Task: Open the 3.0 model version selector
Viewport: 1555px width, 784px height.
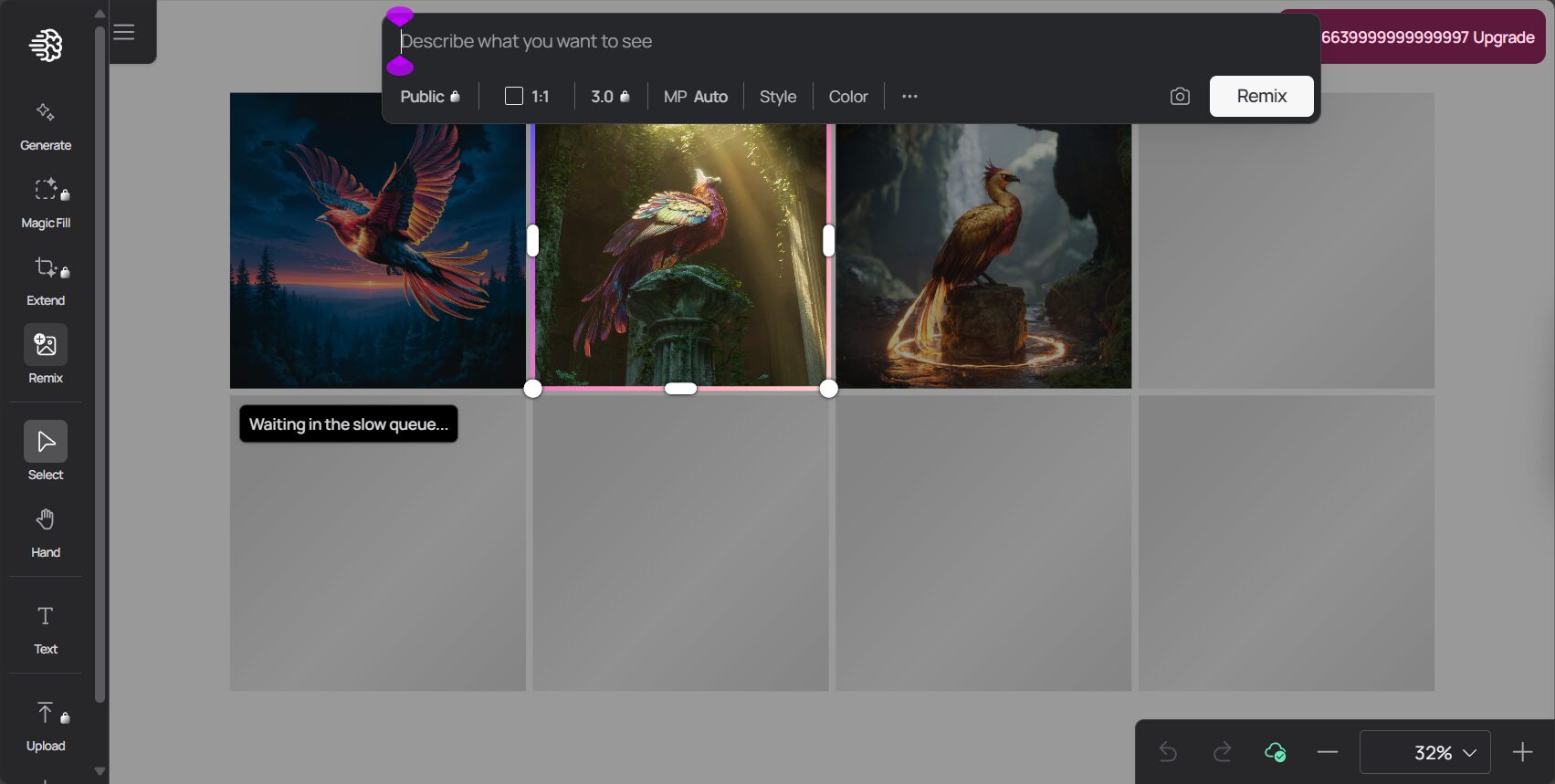Action: tap(610, 96)
